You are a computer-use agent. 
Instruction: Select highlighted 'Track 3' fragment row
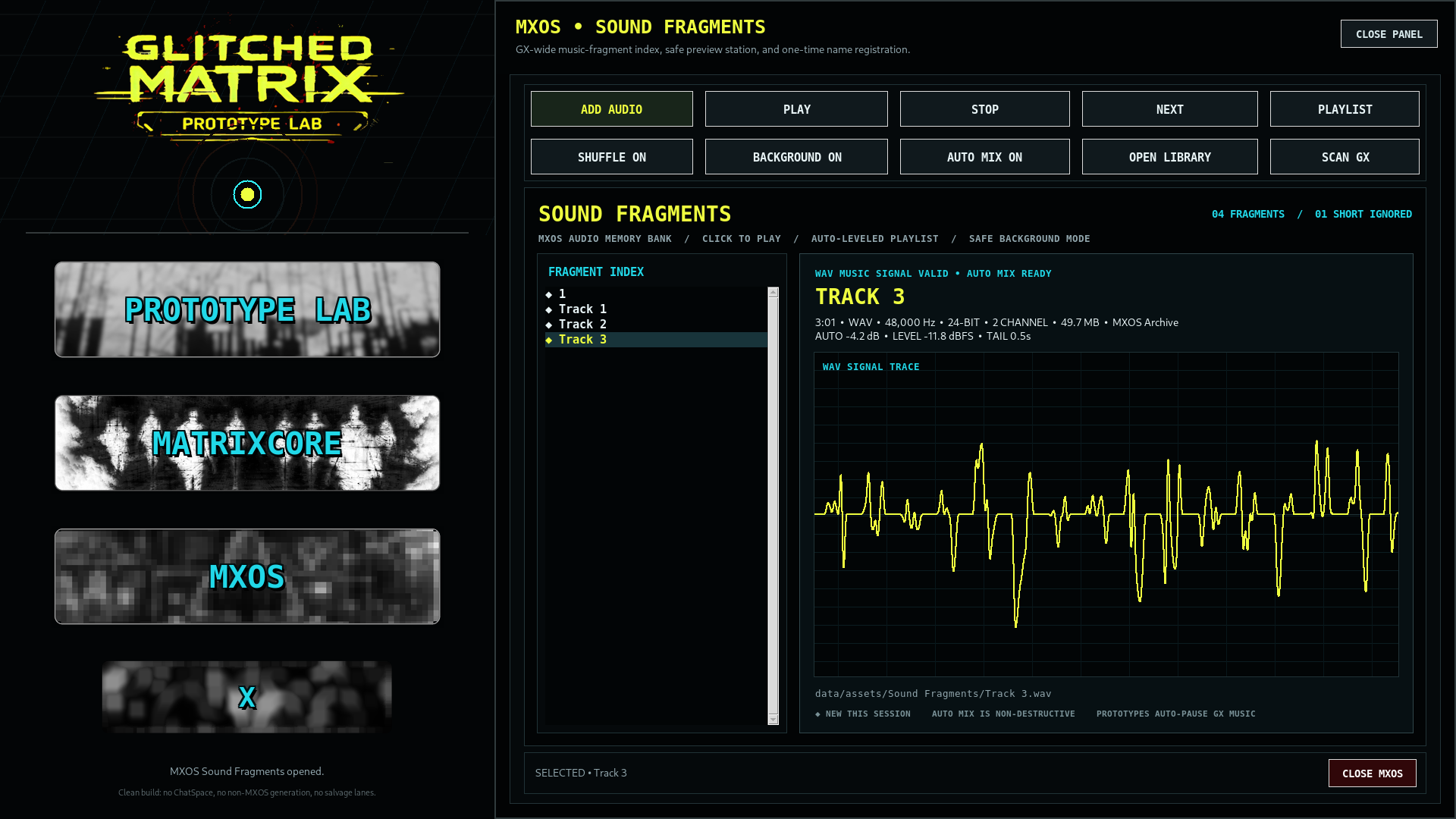tap(656, 340)
